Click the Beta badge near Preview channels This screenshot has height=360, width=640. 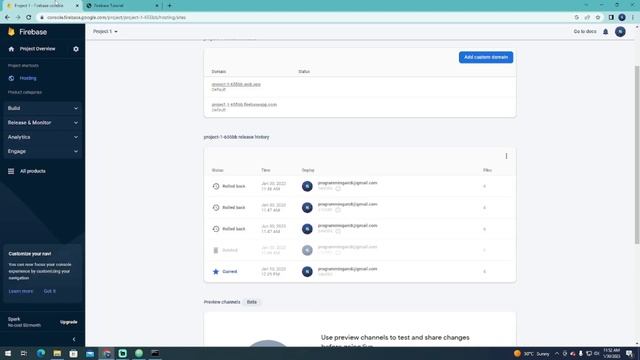pos(252,302)
